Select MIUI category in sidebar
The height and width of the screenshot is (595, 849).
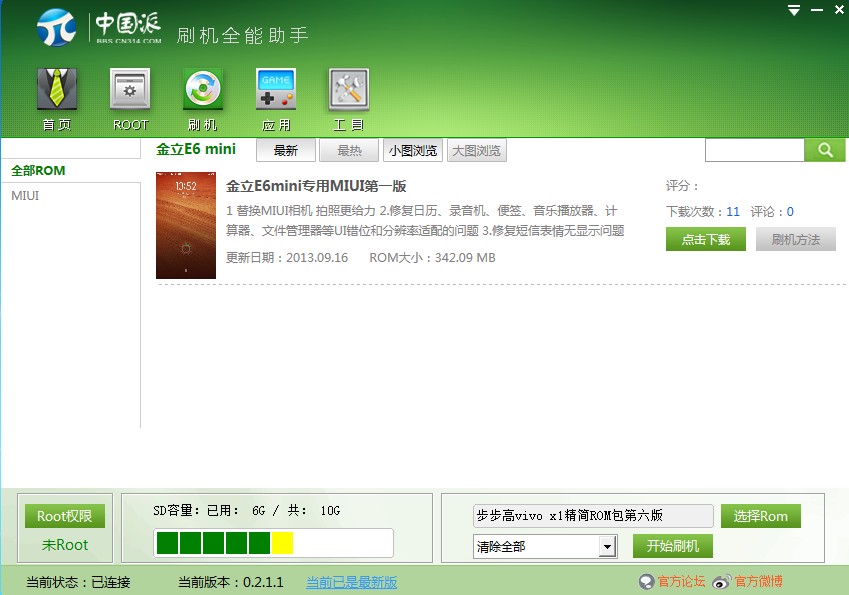coord(25,195)
